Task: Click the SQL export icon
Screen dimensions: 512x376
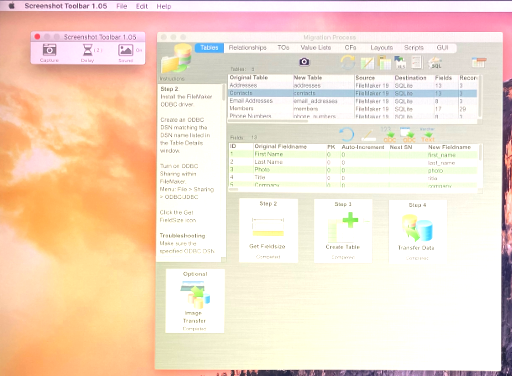Action: click(x=435, y=63)
